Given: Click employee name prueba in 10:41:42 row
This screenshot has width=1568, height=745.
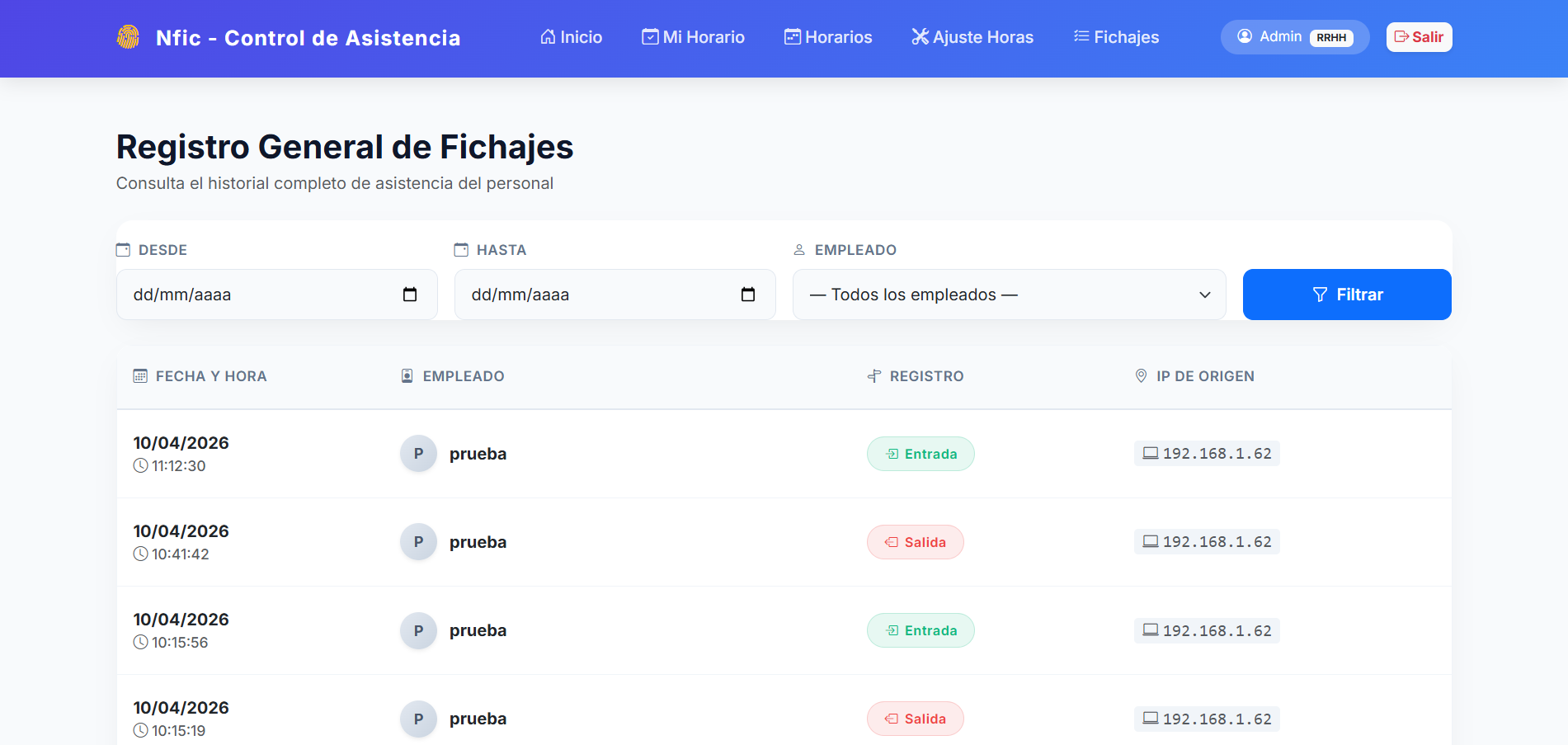Looking at the screenshot, I should pos(478,542).
